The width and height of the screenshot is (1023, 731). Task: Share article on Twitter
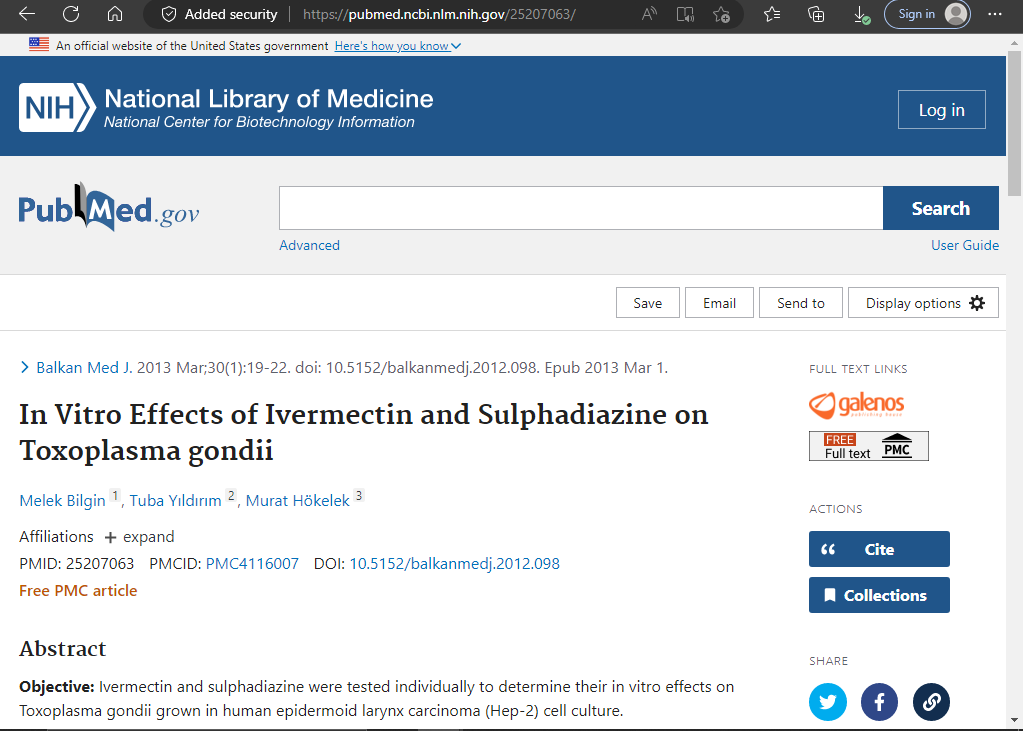coord(828,702)
